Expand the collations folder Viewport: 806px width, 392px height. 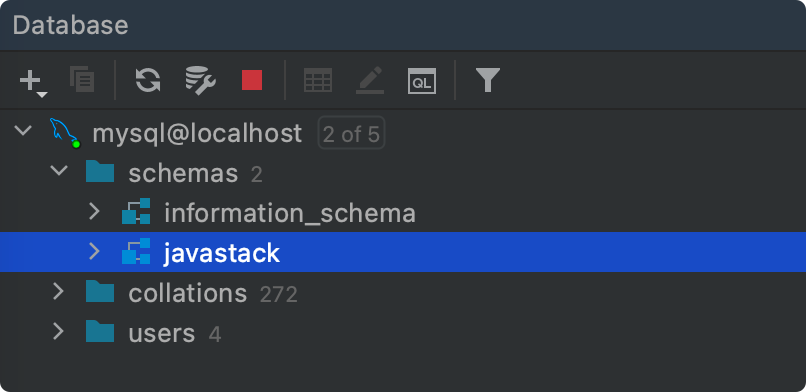coord(58,291)
